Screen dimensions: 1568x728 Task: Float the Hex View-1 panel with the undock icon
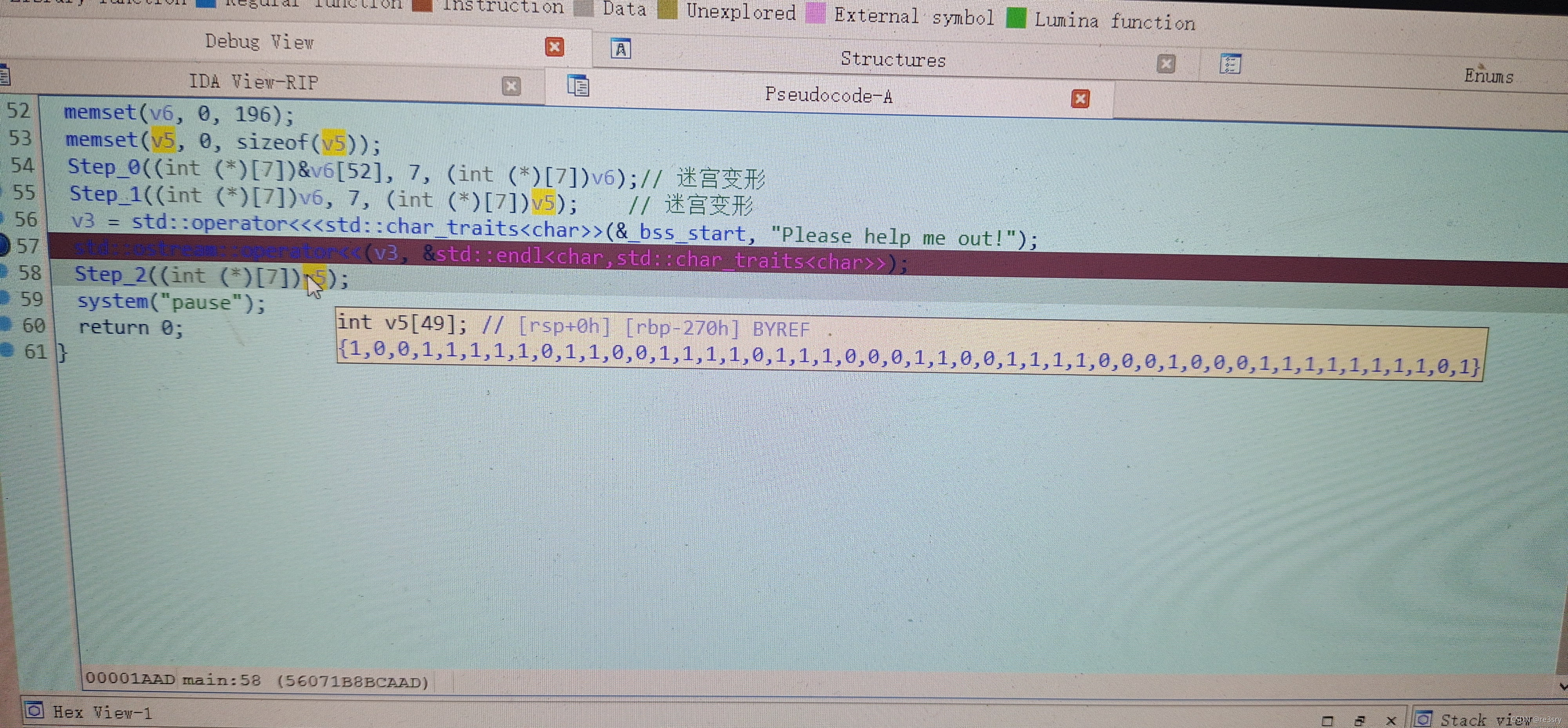(1360, 721)
